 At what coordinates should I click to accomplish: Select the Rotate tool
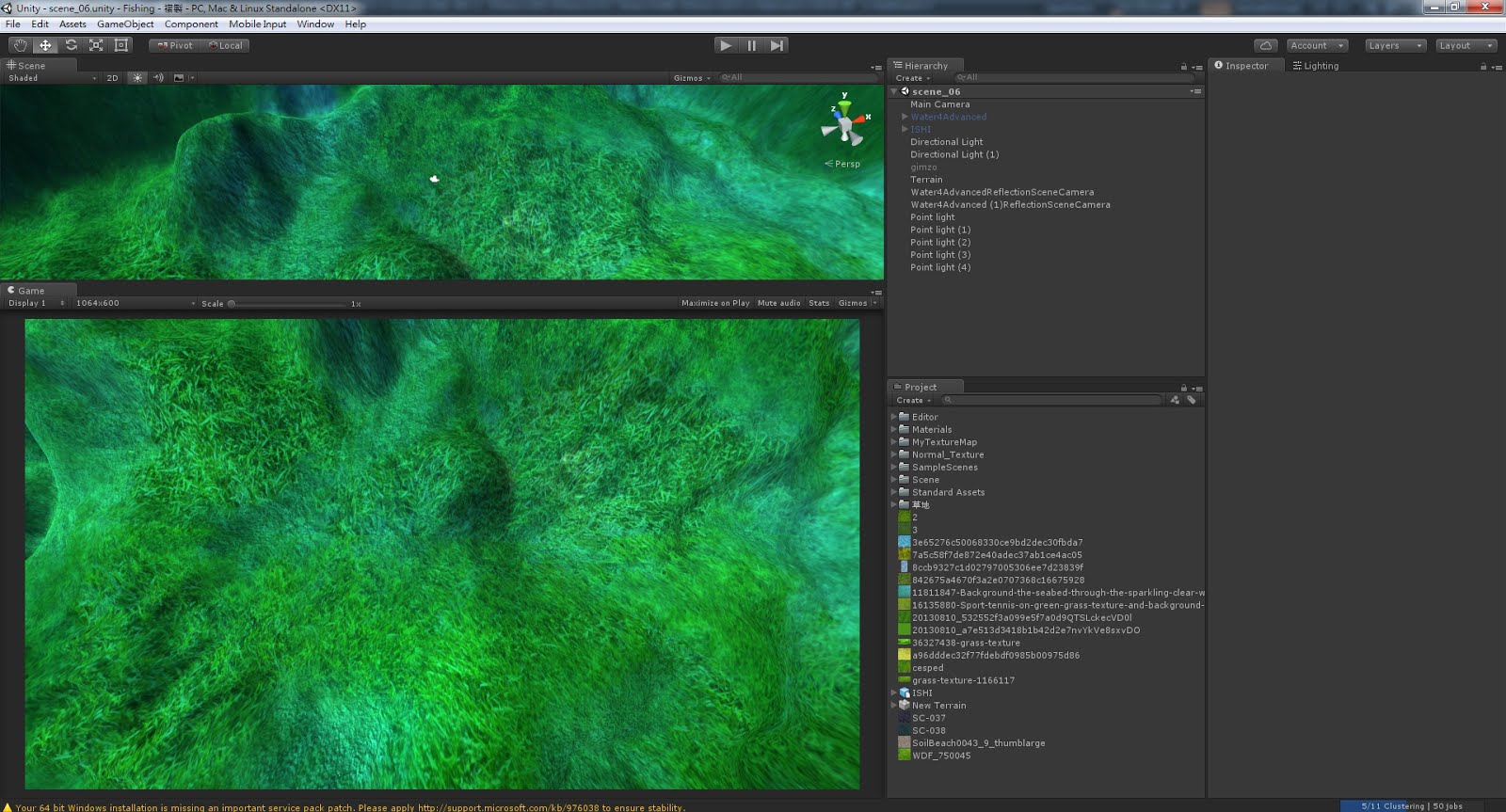pos(71,45)
